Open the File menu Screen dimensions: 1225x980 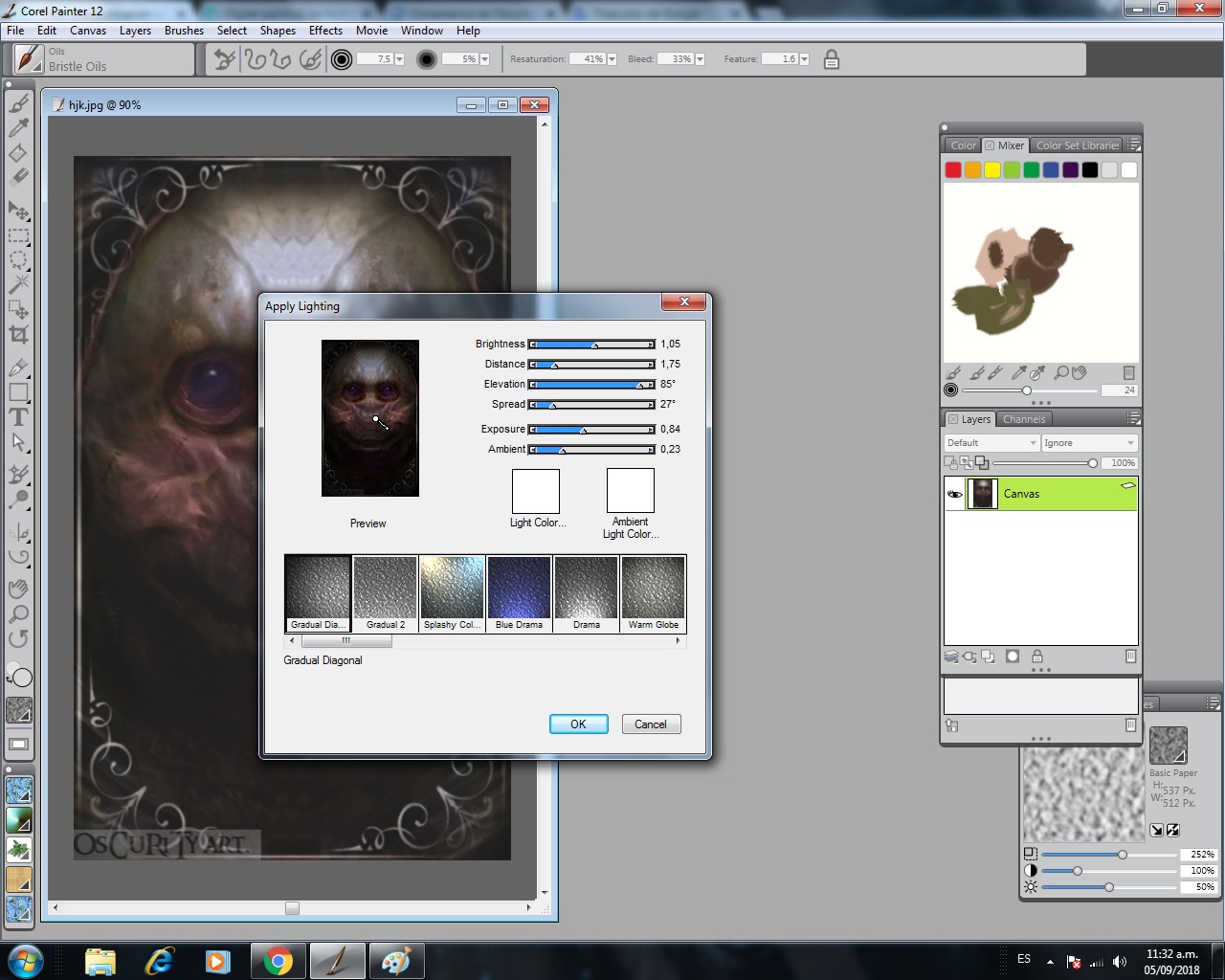pos(15,31)
